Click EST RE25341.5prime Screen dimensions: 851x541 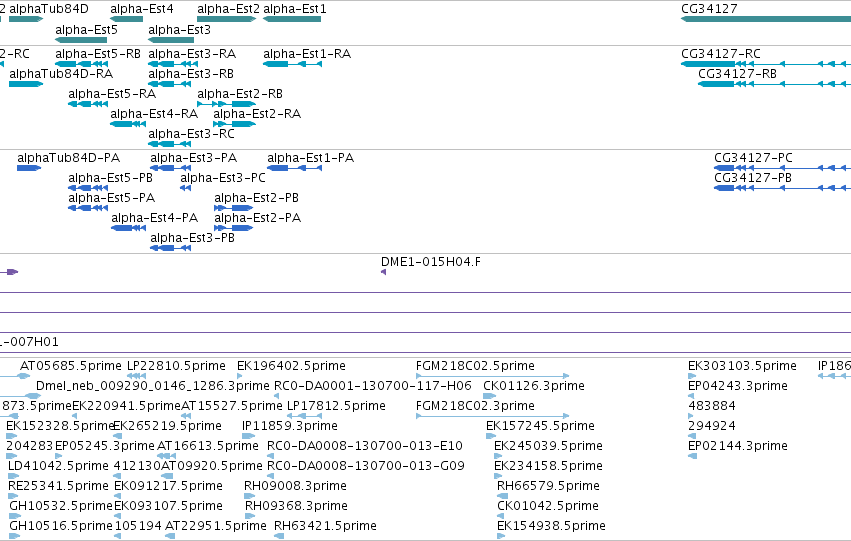coord(14,497)
